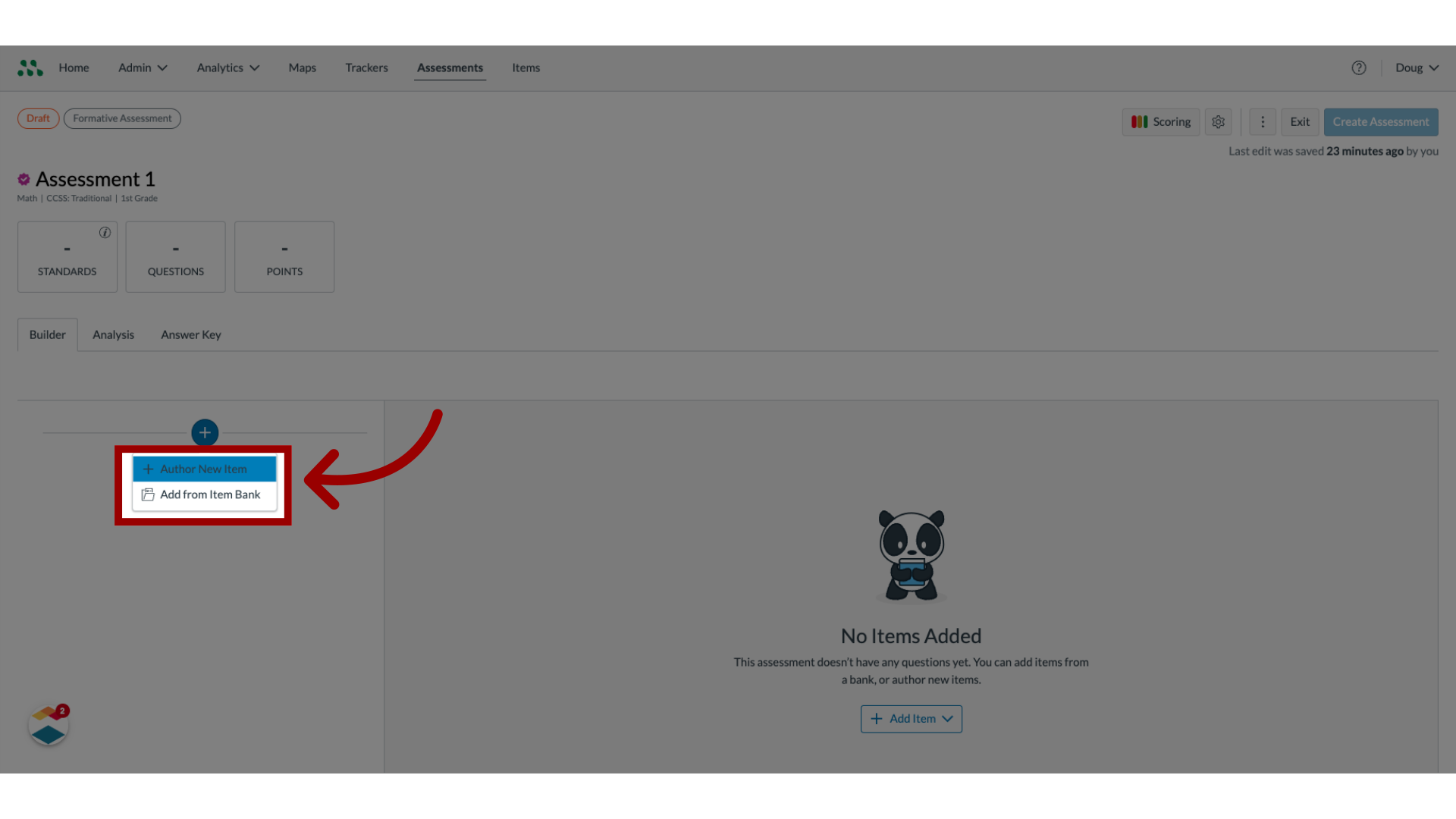Image resolution: width=1456 pixels, height=819 pixels.
Task: Select the Builder tab
Action: coord(47,333)
